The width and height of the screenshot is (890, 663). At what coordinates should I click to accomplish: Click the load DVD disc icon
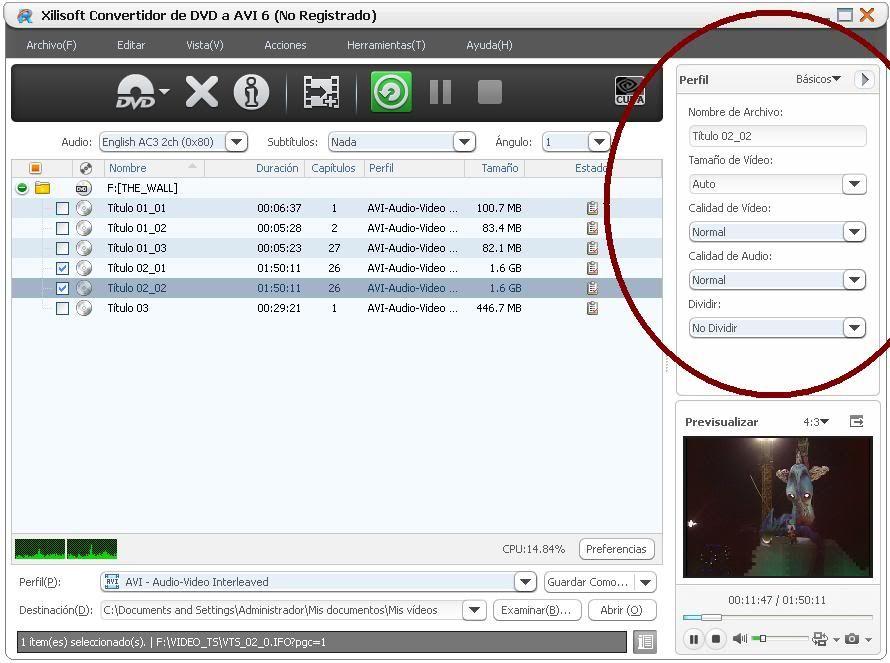pos(135,92)
